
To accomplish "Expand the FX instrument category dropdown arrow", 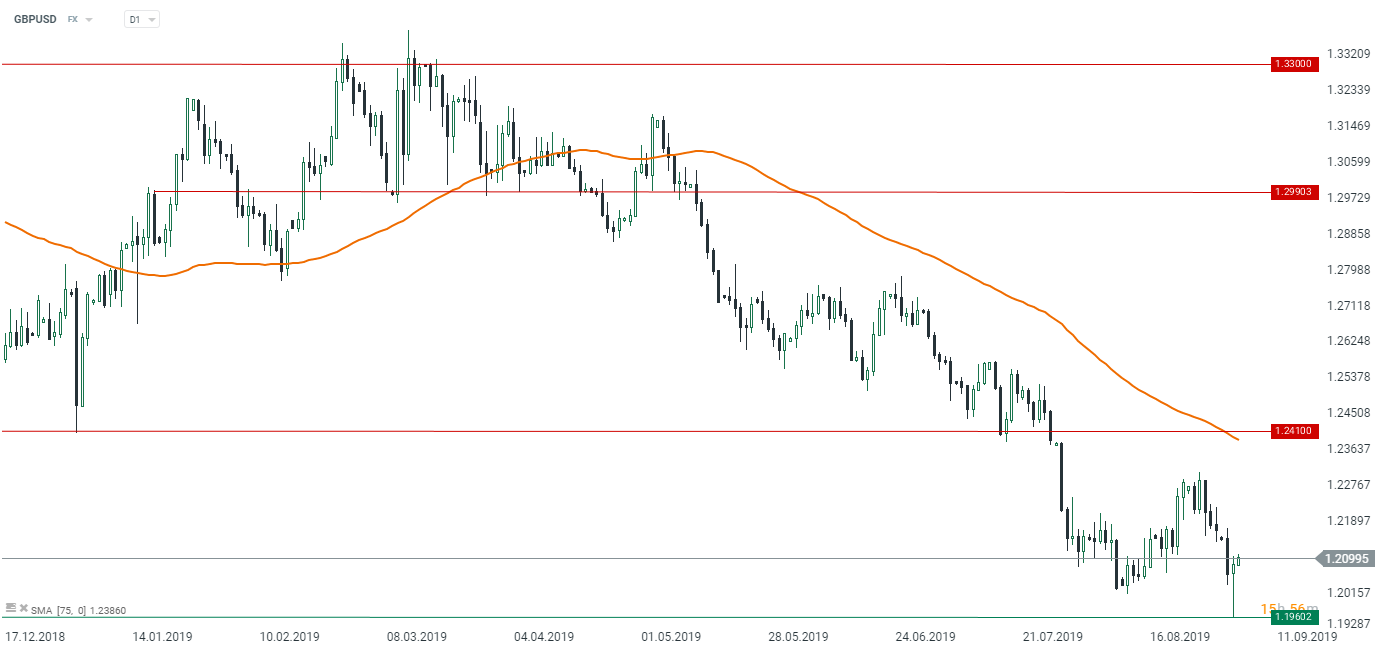I will (89, 20).
